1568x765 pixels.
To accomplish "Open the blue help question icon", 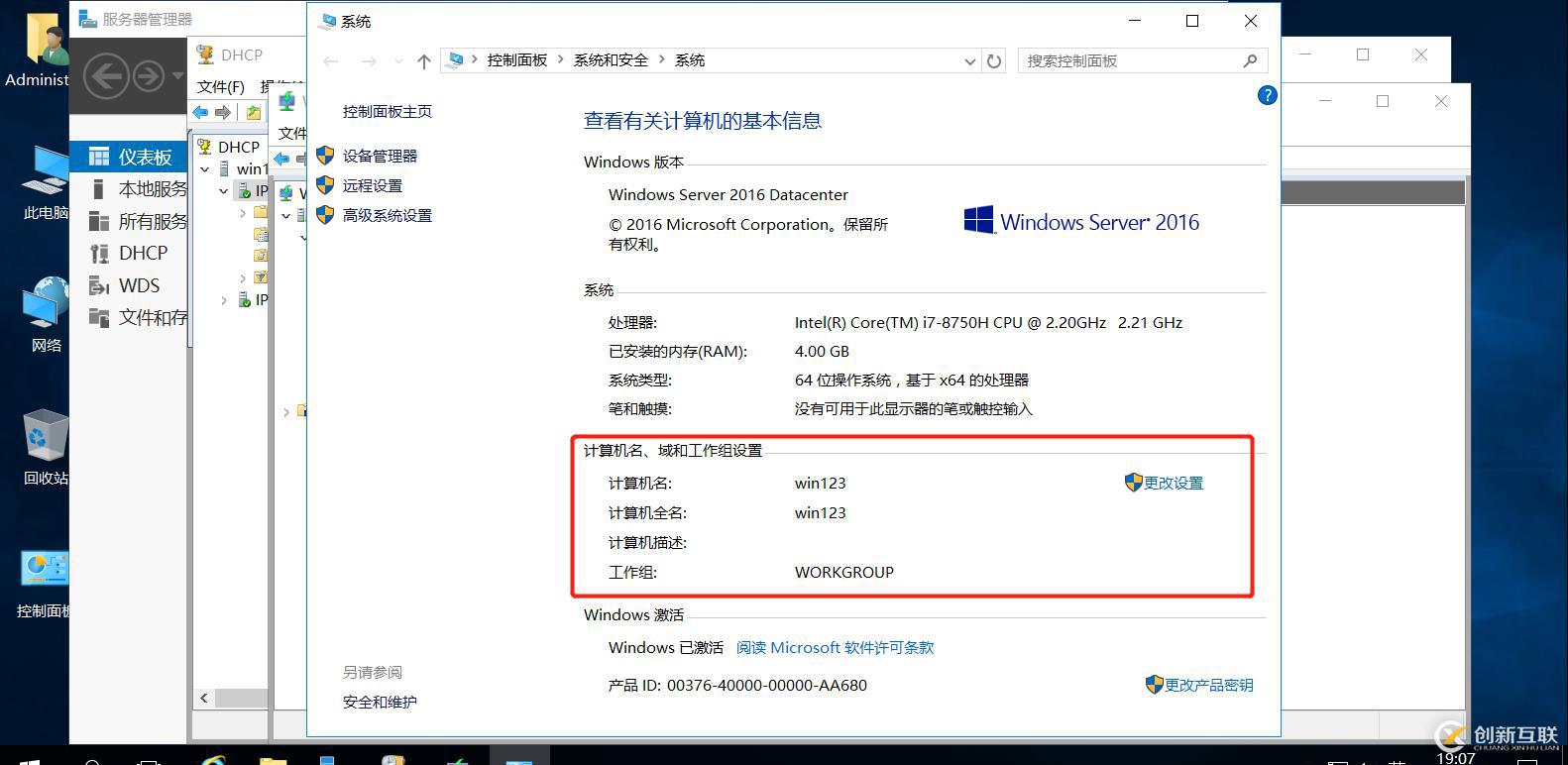I will 1267,95.
